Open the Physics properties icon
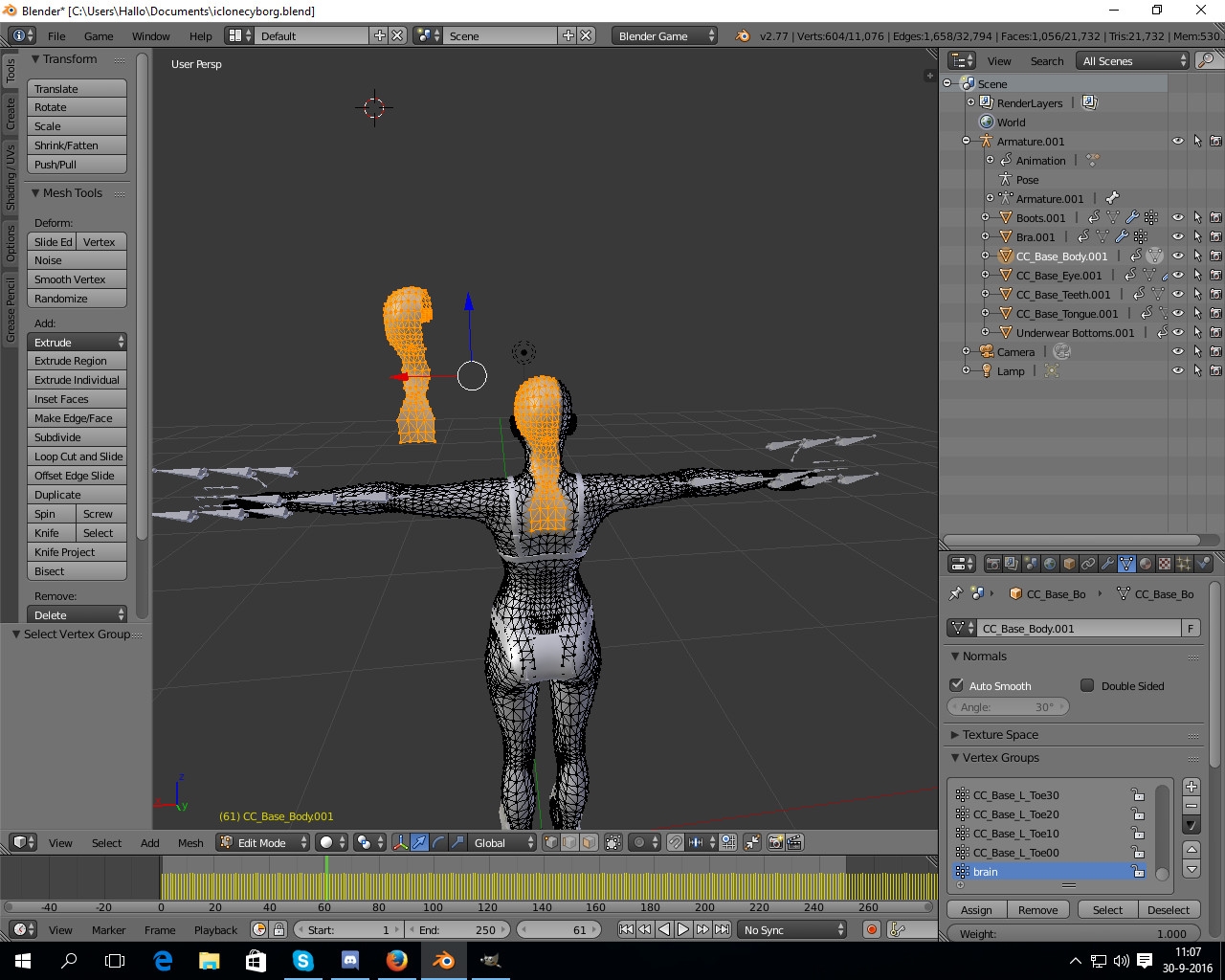 coord(1203,564)
